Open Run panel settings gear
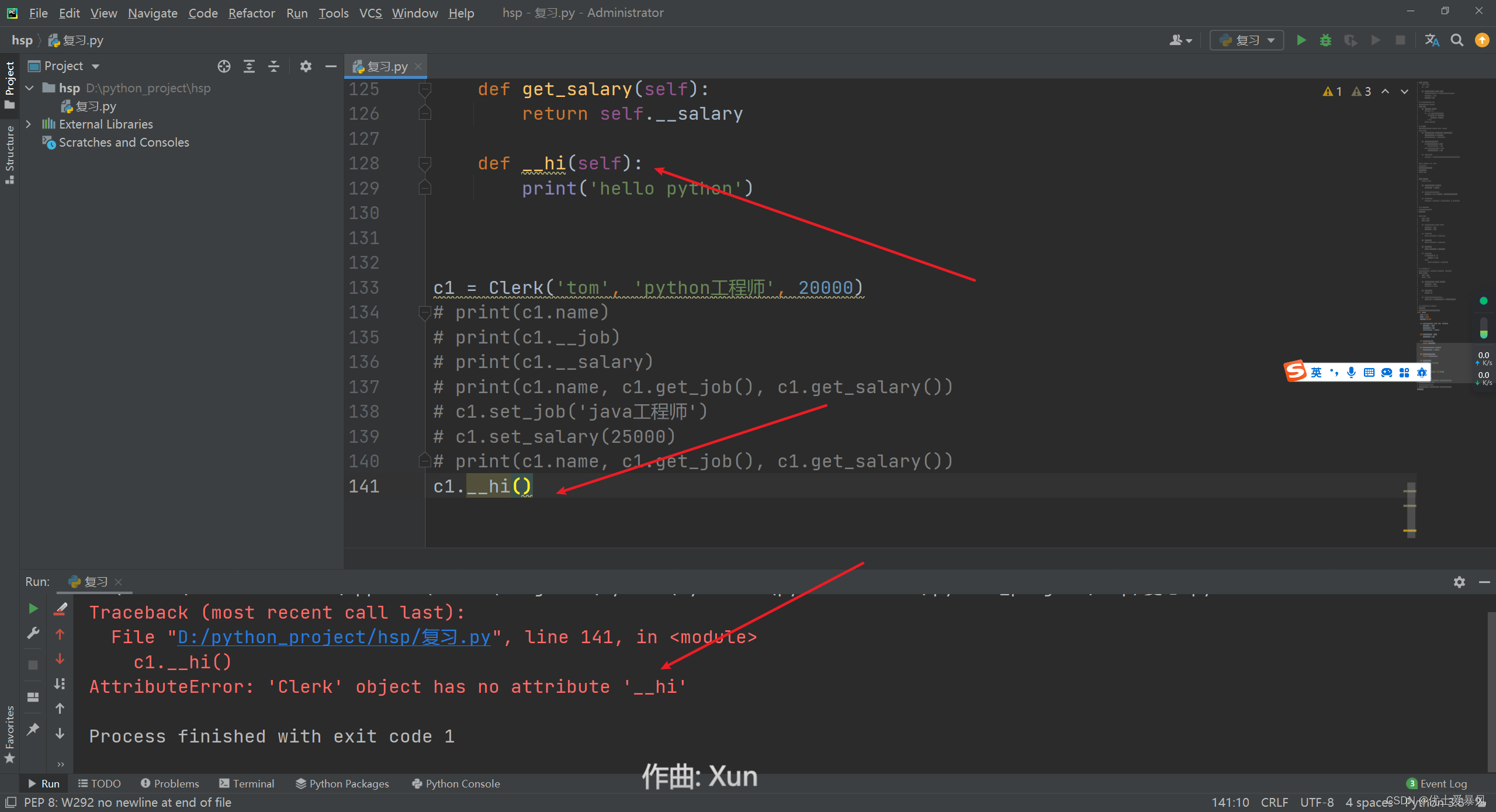This screenshot has width=1496, height=812. [1459, 582]
